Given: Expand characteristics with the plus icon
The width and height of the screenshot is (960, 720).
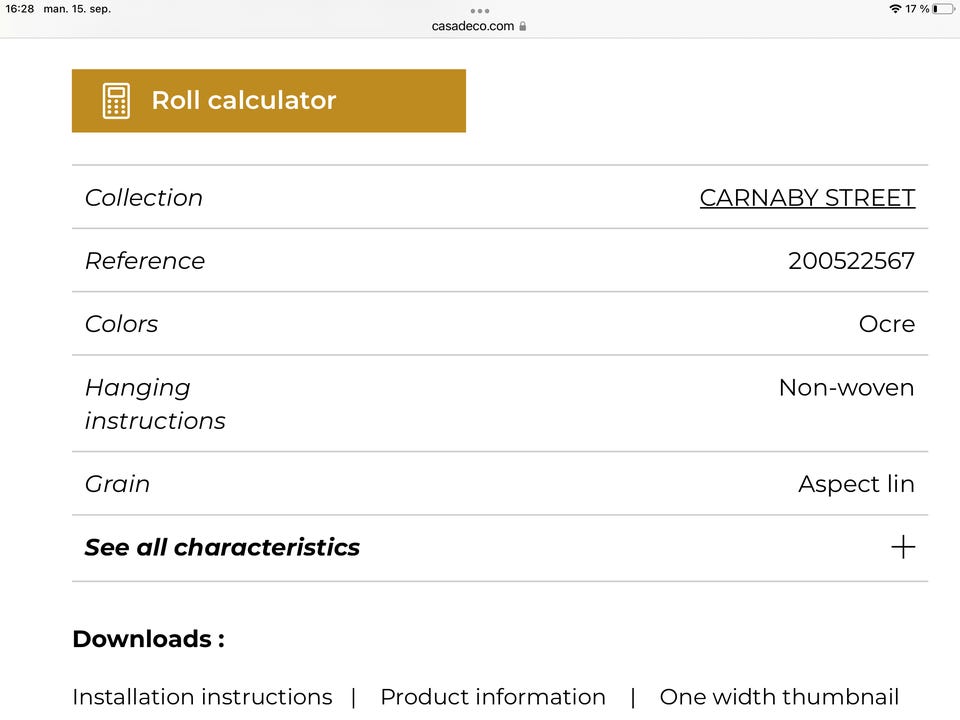Looking at the screenshot, I should (x=903, y=547).
